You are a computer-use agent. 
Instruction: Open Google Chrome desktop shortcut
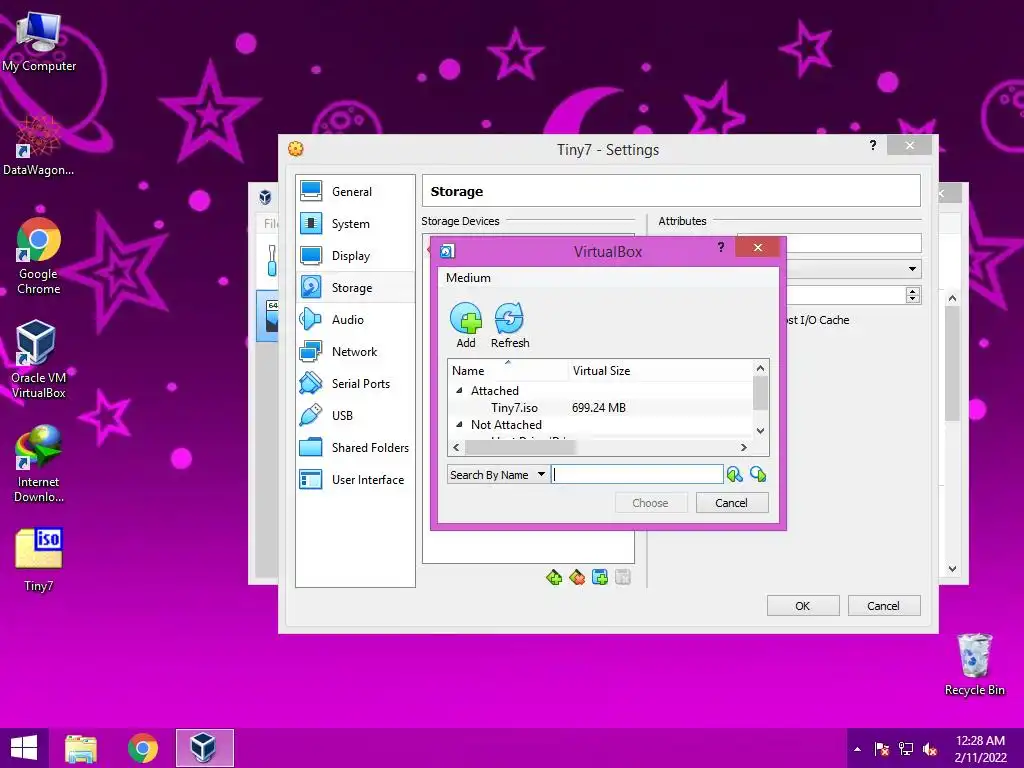point(39,256)
